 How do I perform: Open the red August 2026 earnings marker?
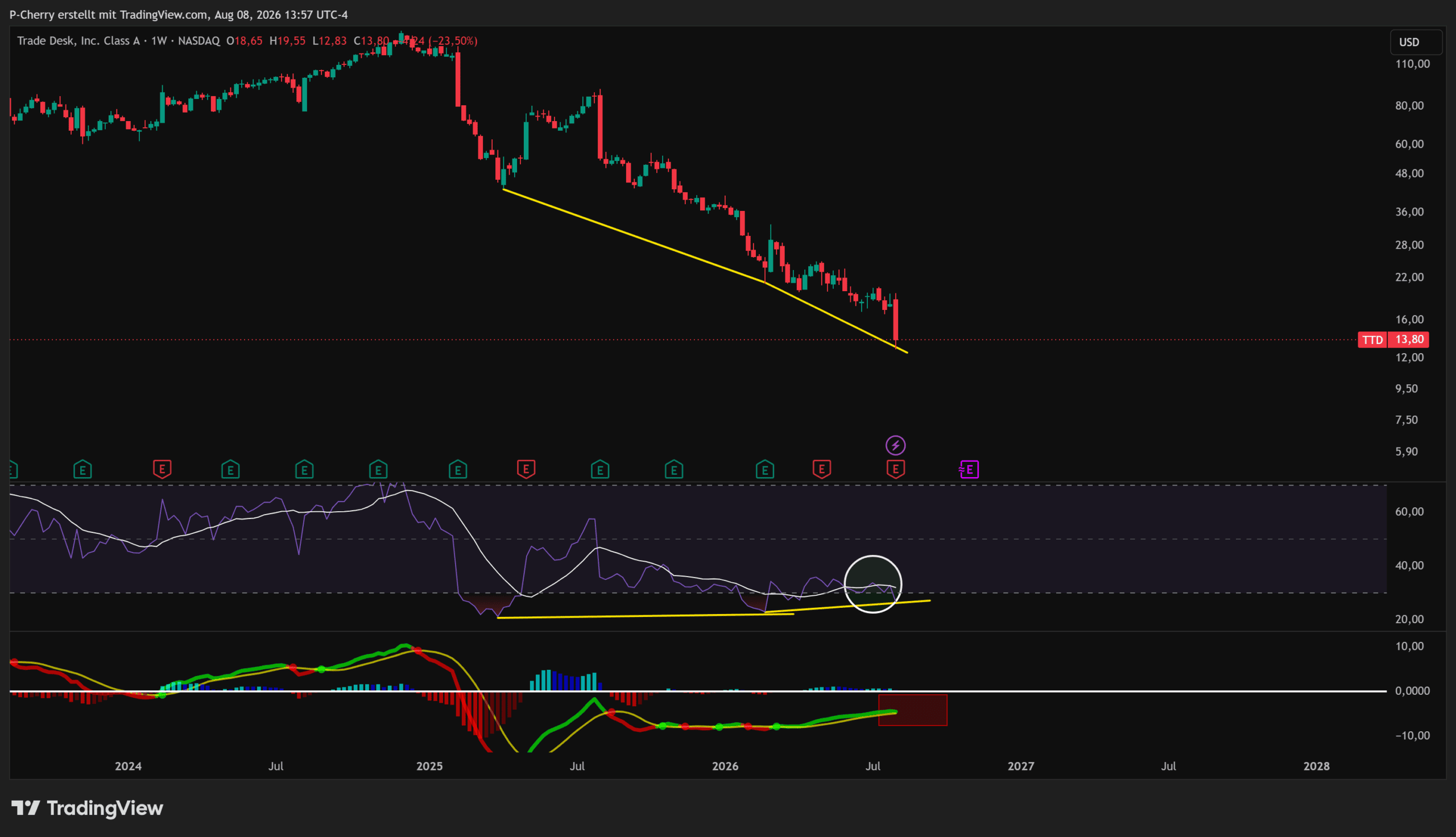(896, 469)
